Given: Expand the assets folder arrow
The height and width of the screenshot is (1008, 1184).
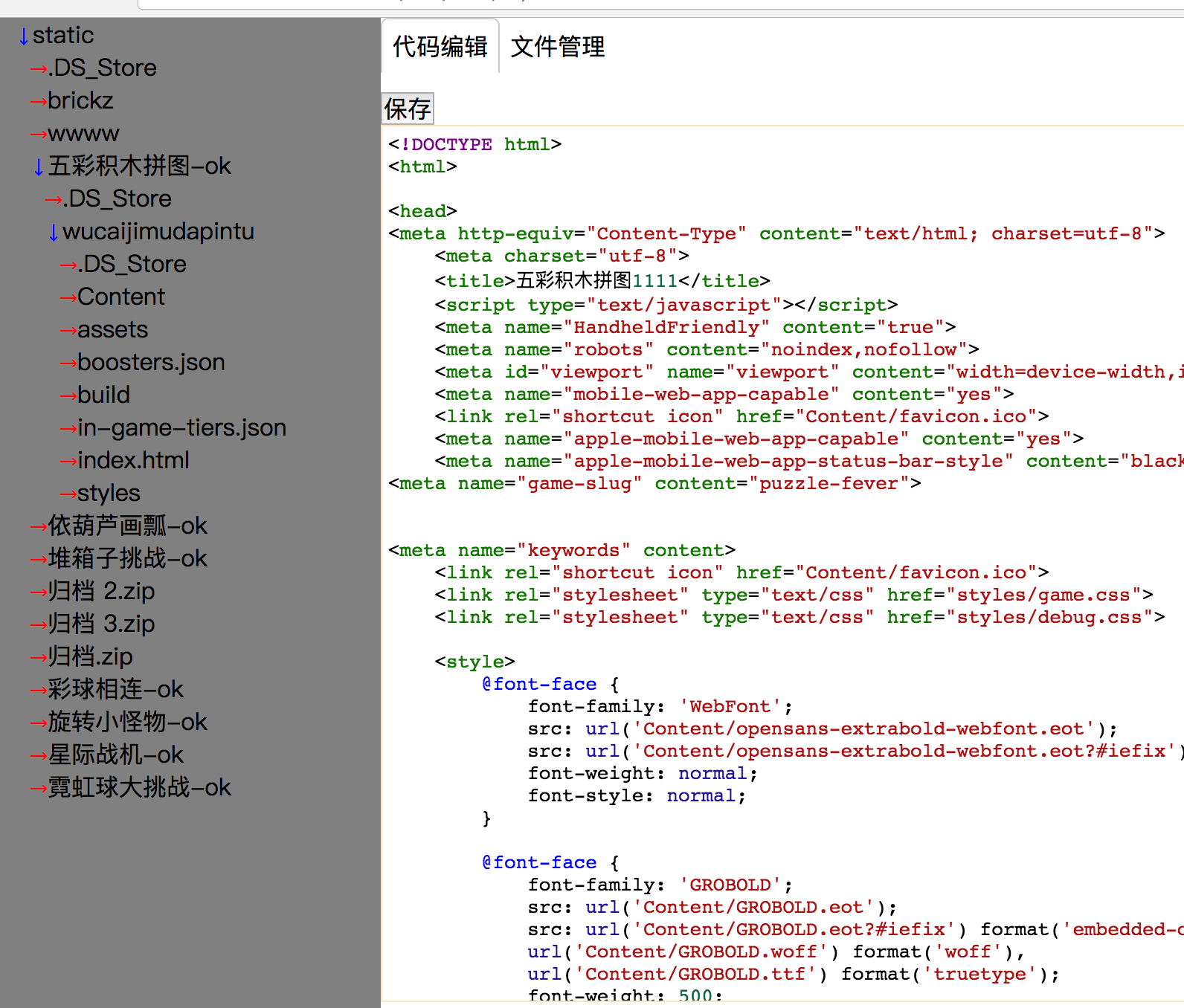Looking at the screenshot, I should point(68,330).
